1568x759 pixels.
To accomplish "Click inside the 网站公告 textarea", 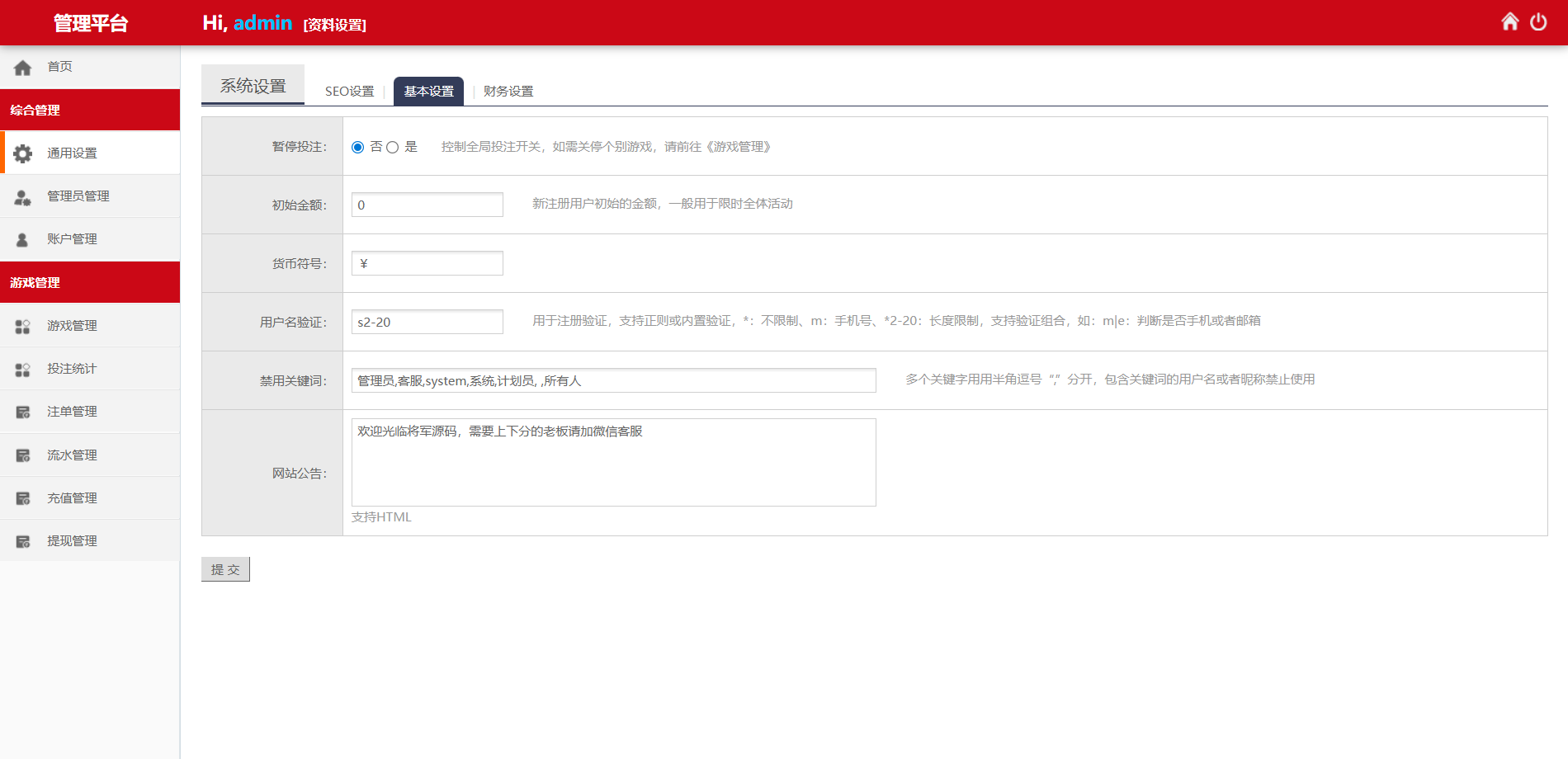I will (614, 462).
